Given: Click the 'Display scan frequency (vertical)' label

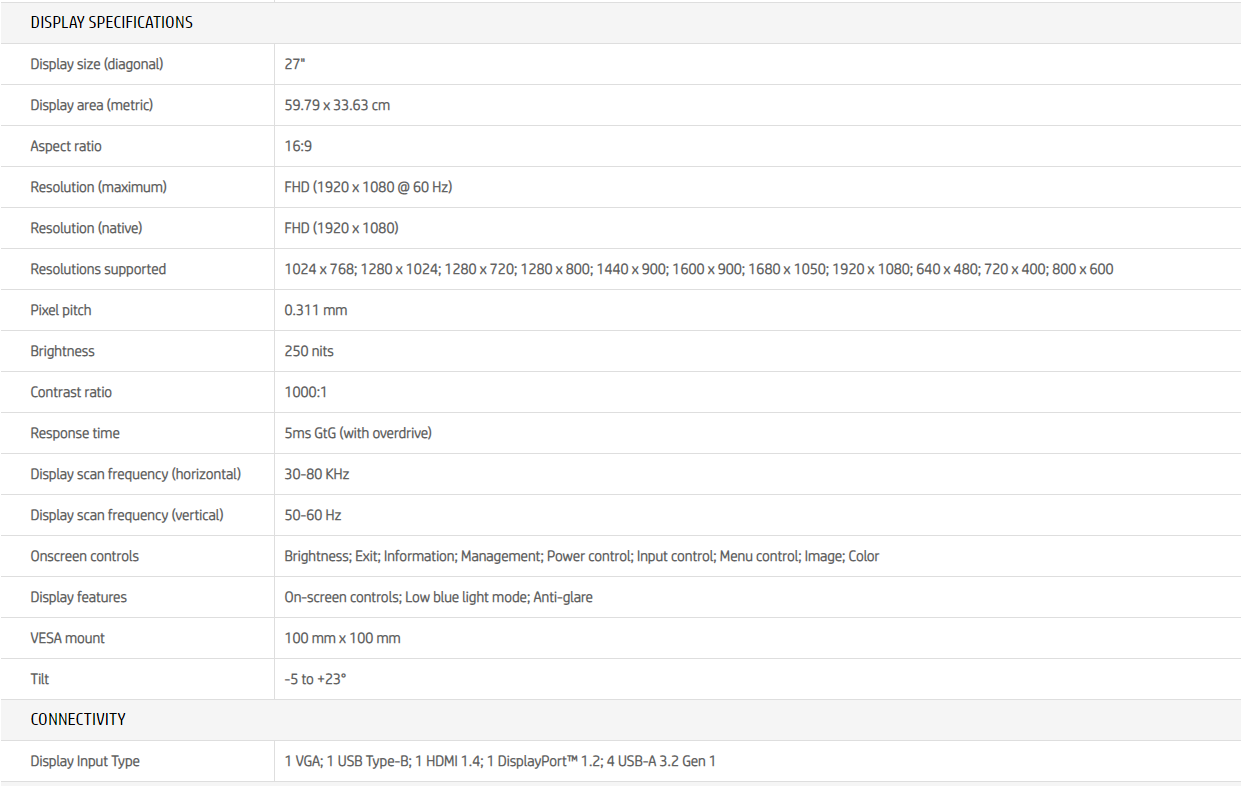Looking at the screenshot, I should point(127,515).
